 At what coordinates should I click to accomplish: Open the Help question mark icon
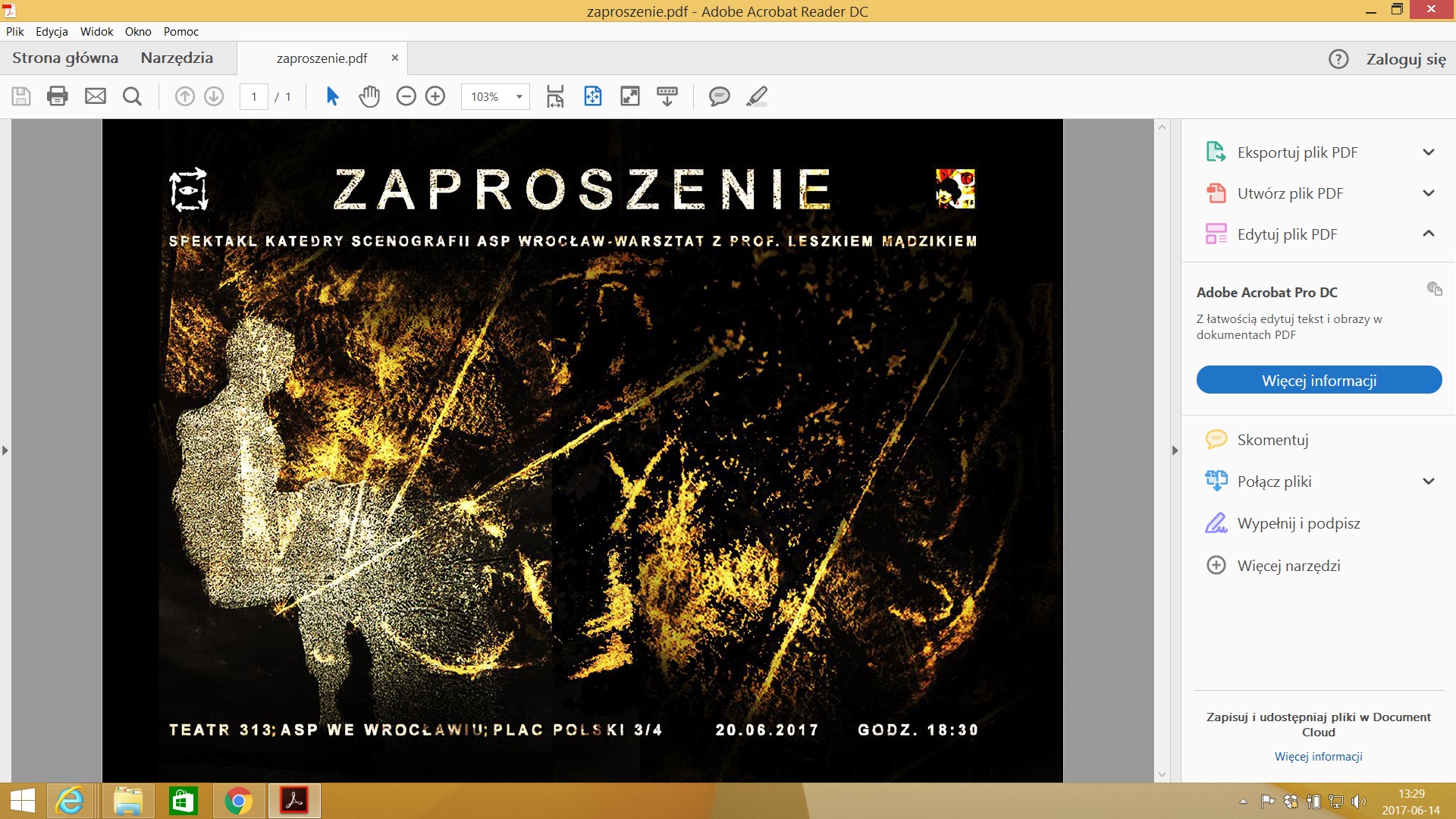point(1338,59)
